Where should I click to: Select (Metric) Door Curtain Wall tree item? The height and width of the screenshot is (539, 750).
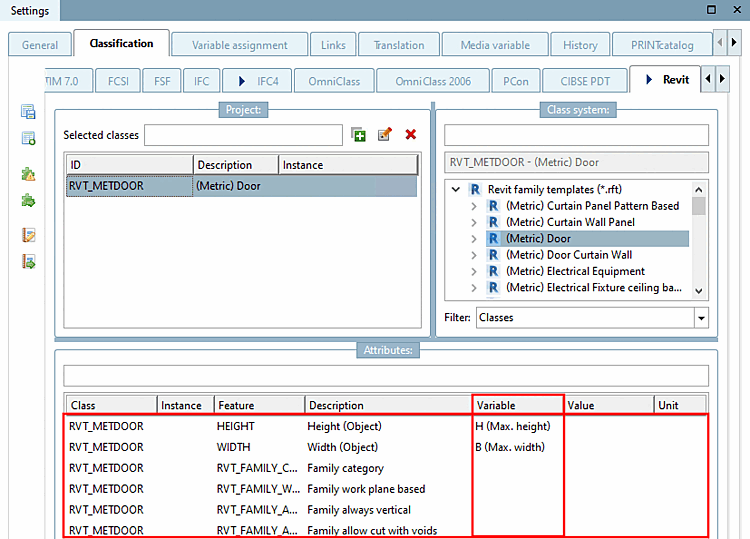pos(568,255)
